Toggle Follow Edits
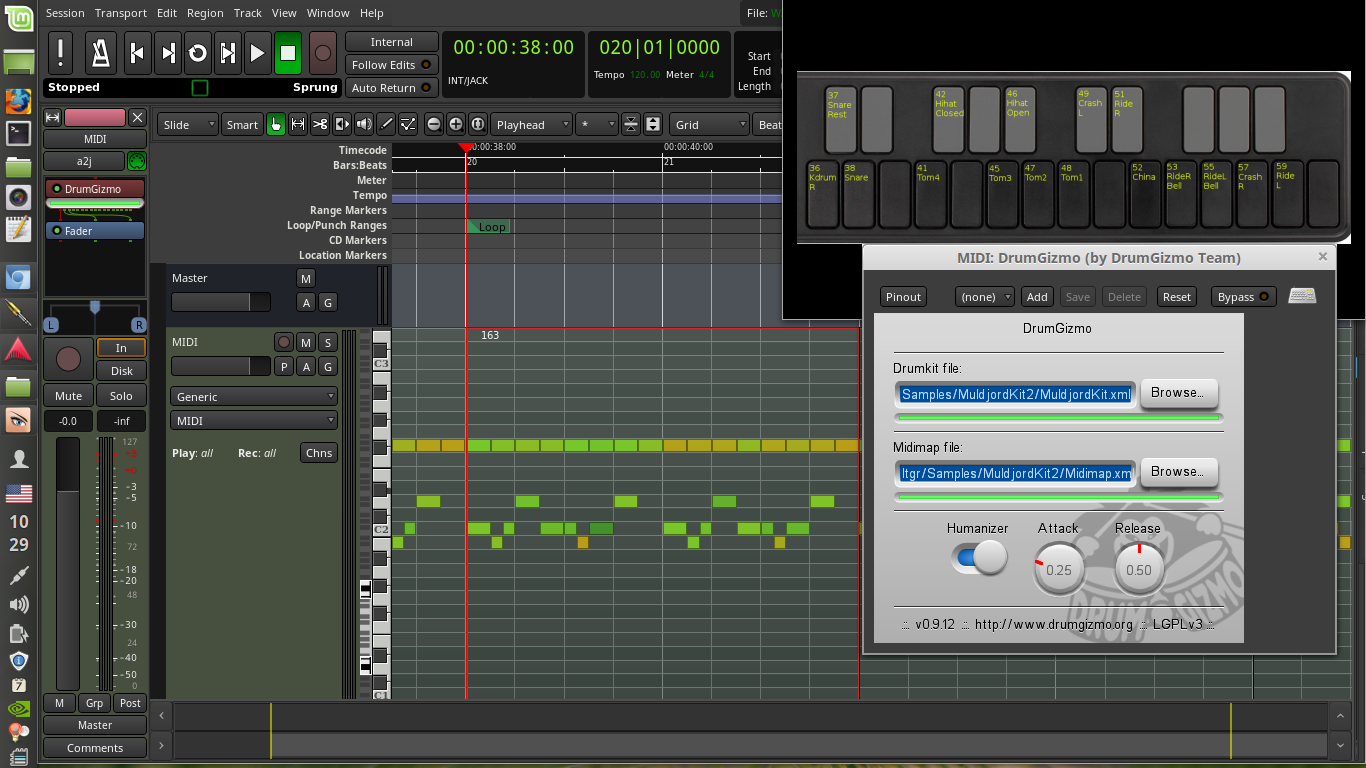The image size is (1366, 768). 392,65
